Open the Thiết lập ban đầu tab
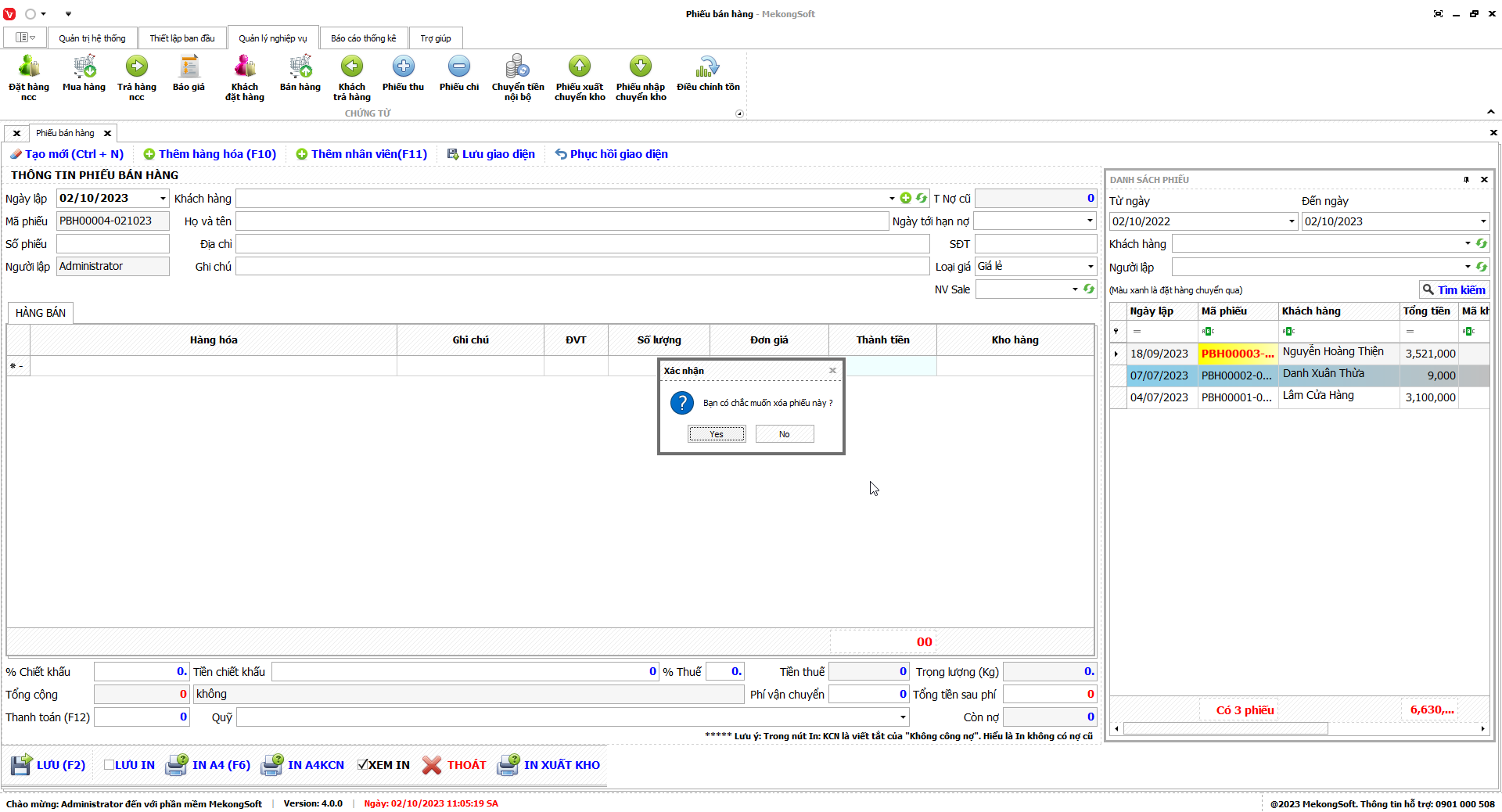The width and height of the screenshot is (1502, 812). tap(182, 38)
